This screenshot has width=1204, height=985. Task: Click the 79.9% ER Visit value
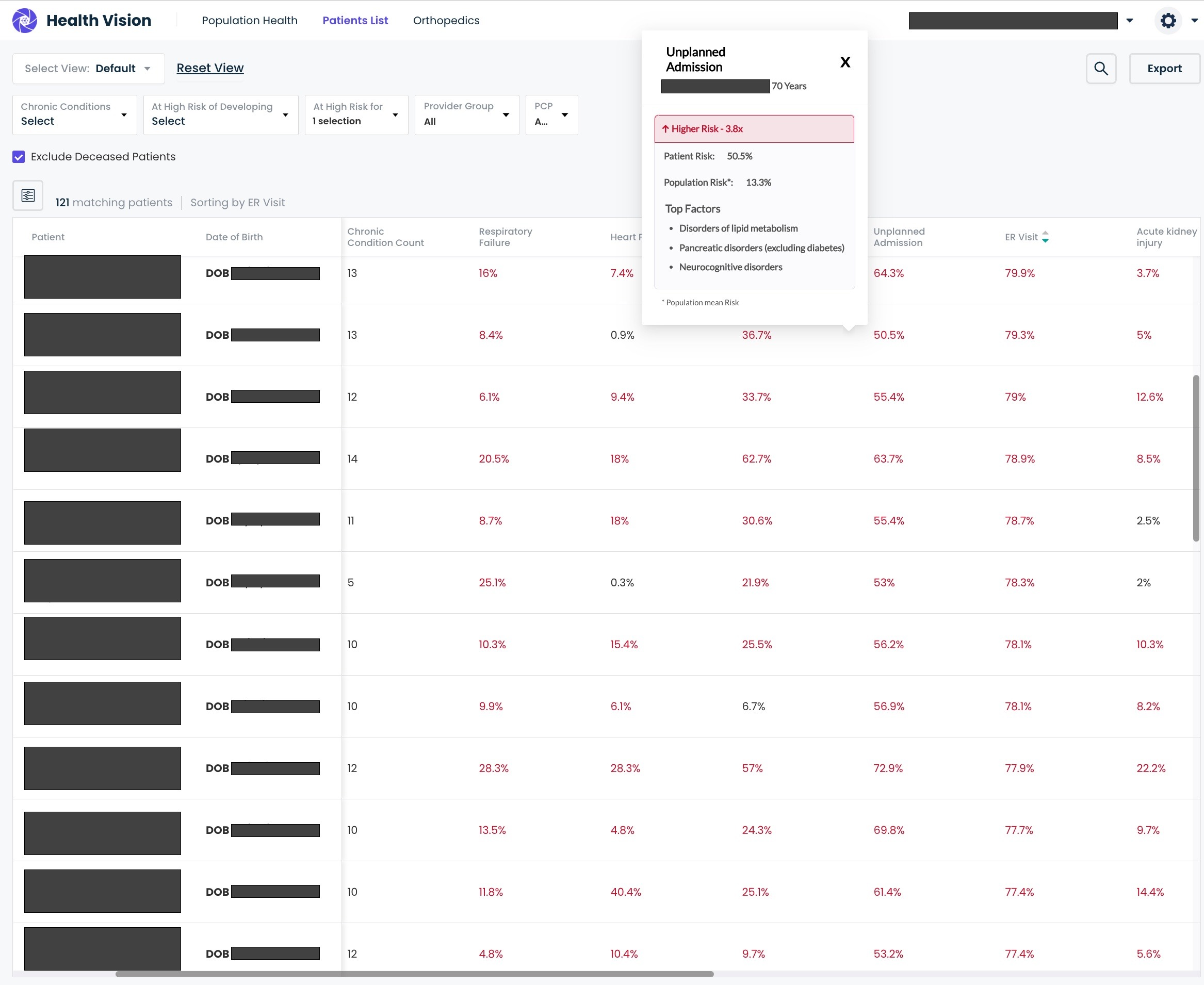click(1019, 273)
